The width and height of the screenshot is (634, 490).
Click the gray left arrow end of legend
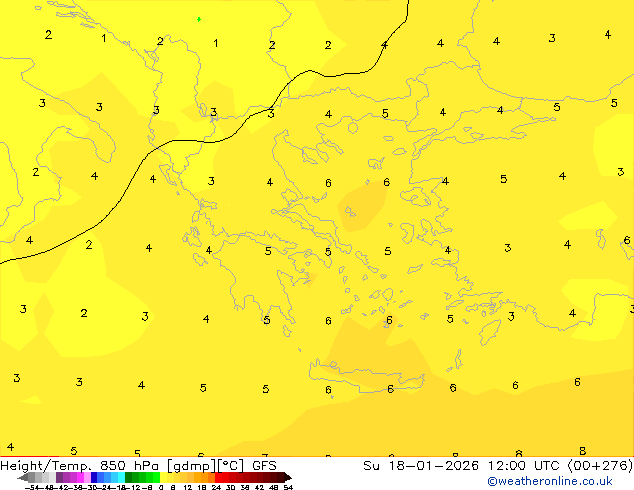tap(23, 477)
